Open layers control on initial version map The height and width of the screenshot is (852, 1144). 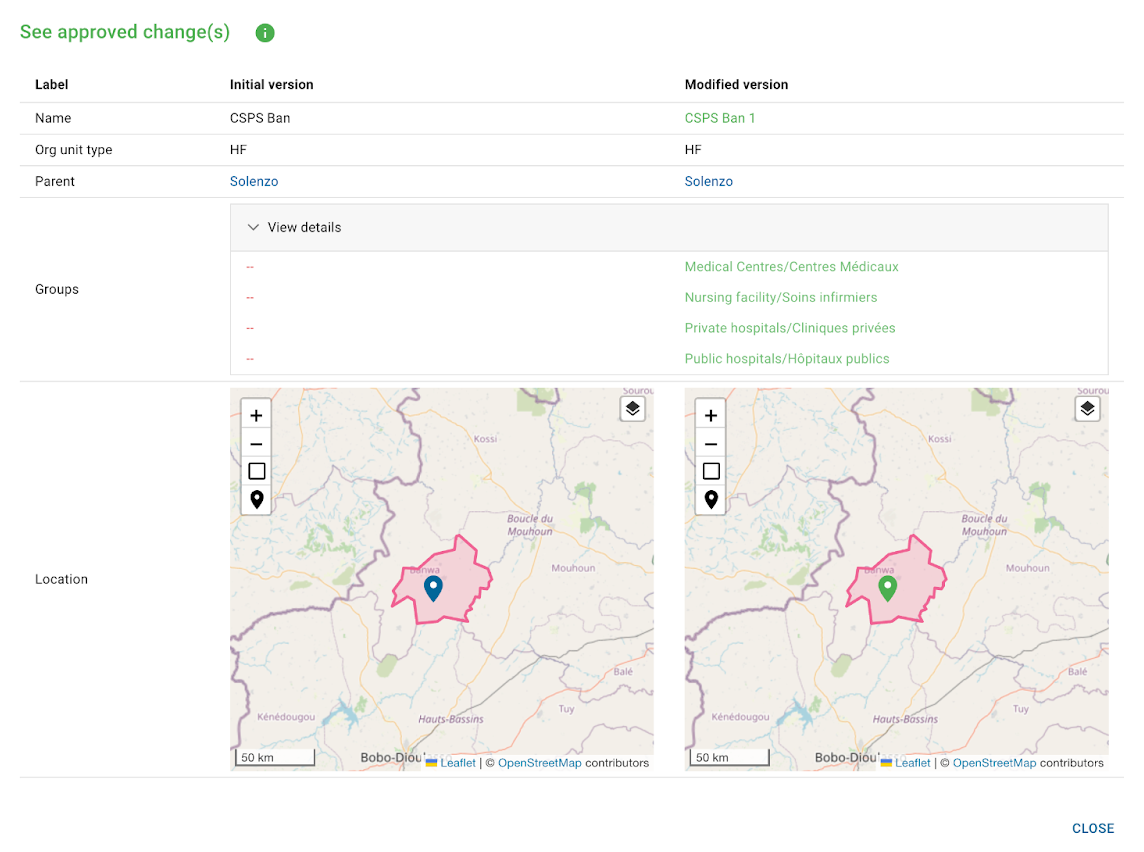(x=633, y=408)
